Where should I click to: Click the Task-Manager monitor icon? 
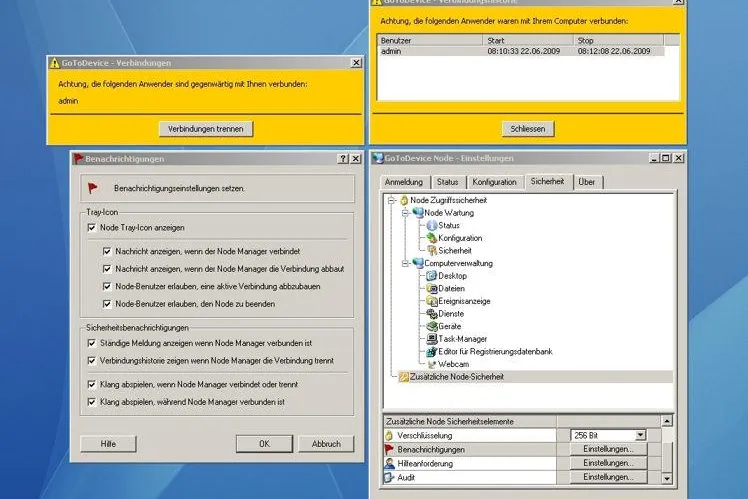click(432, 339)
